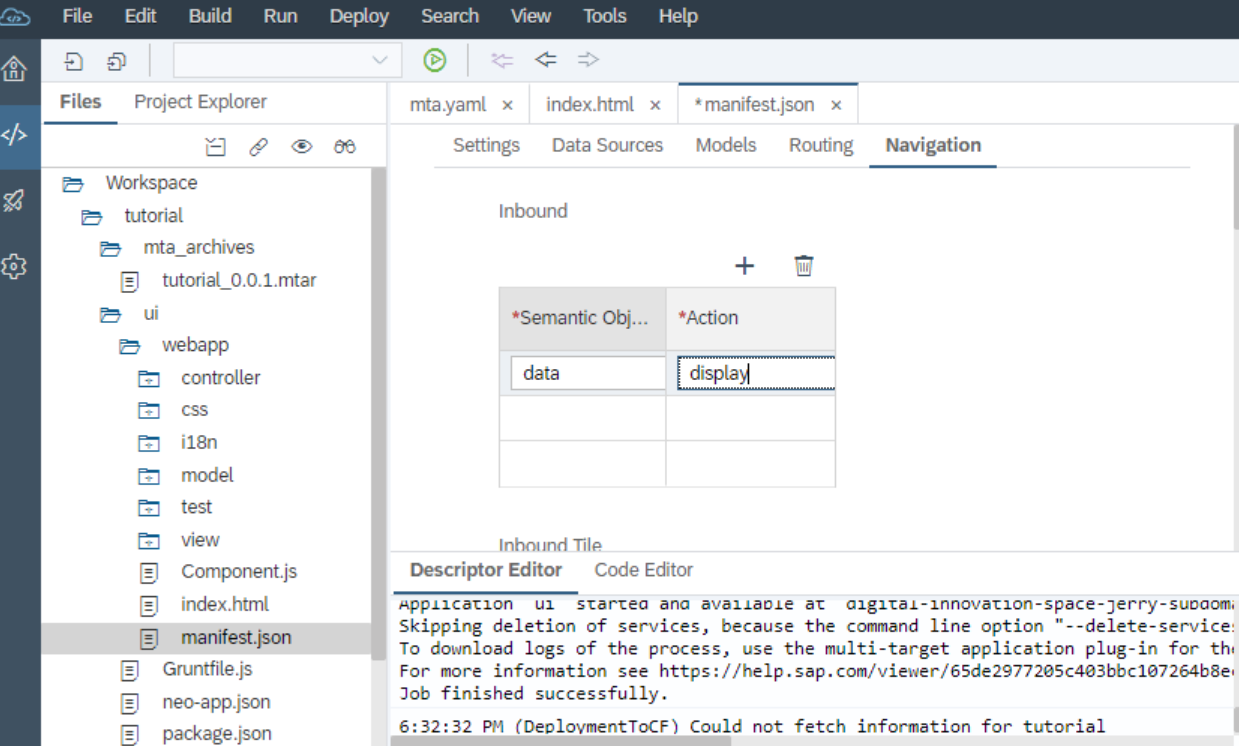
Task: Open Preferences gear icon in left sidebar
Action: tap(14, 266)
